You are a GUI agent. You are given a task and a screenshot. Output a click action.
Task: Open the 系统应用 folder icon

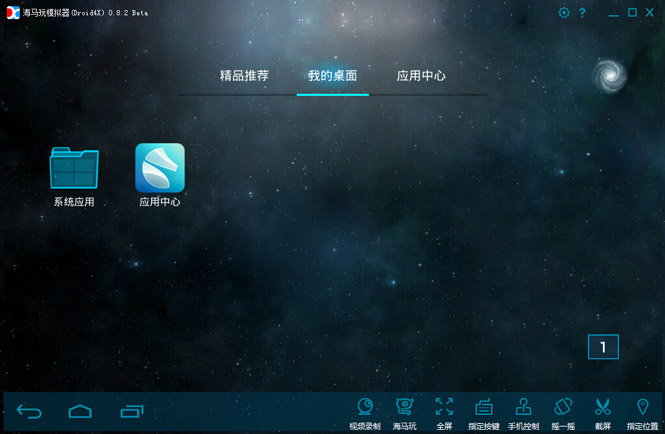pos(74,168)
